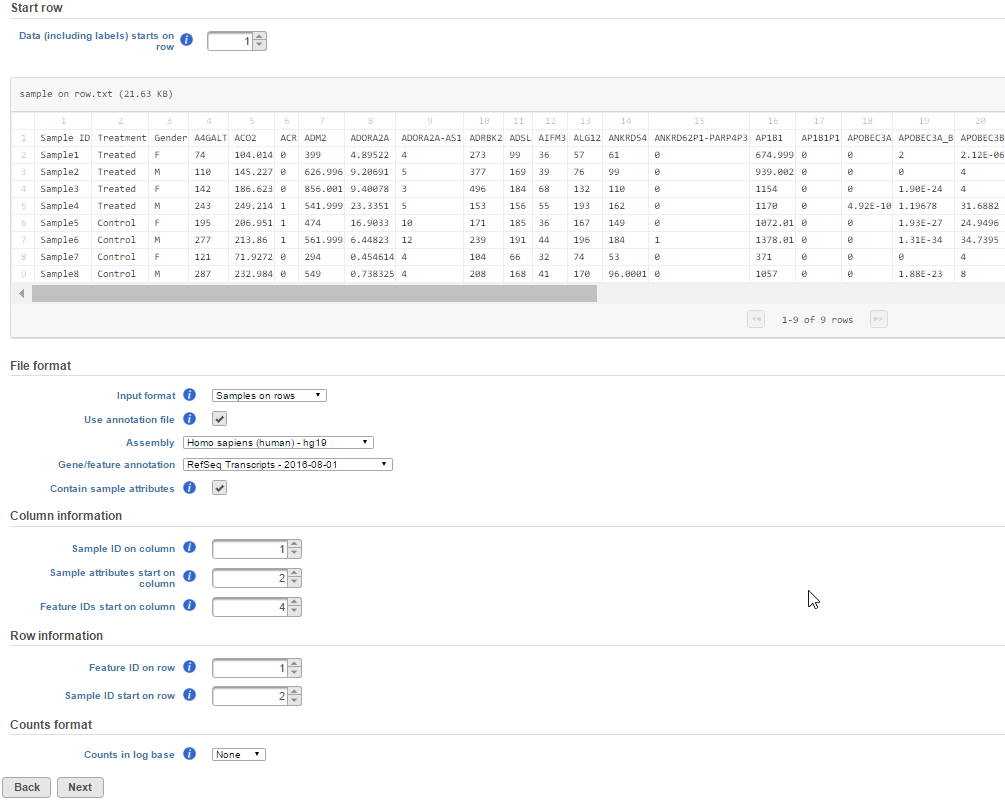Click the Sample ID start on row field

(x=250, y=696)
